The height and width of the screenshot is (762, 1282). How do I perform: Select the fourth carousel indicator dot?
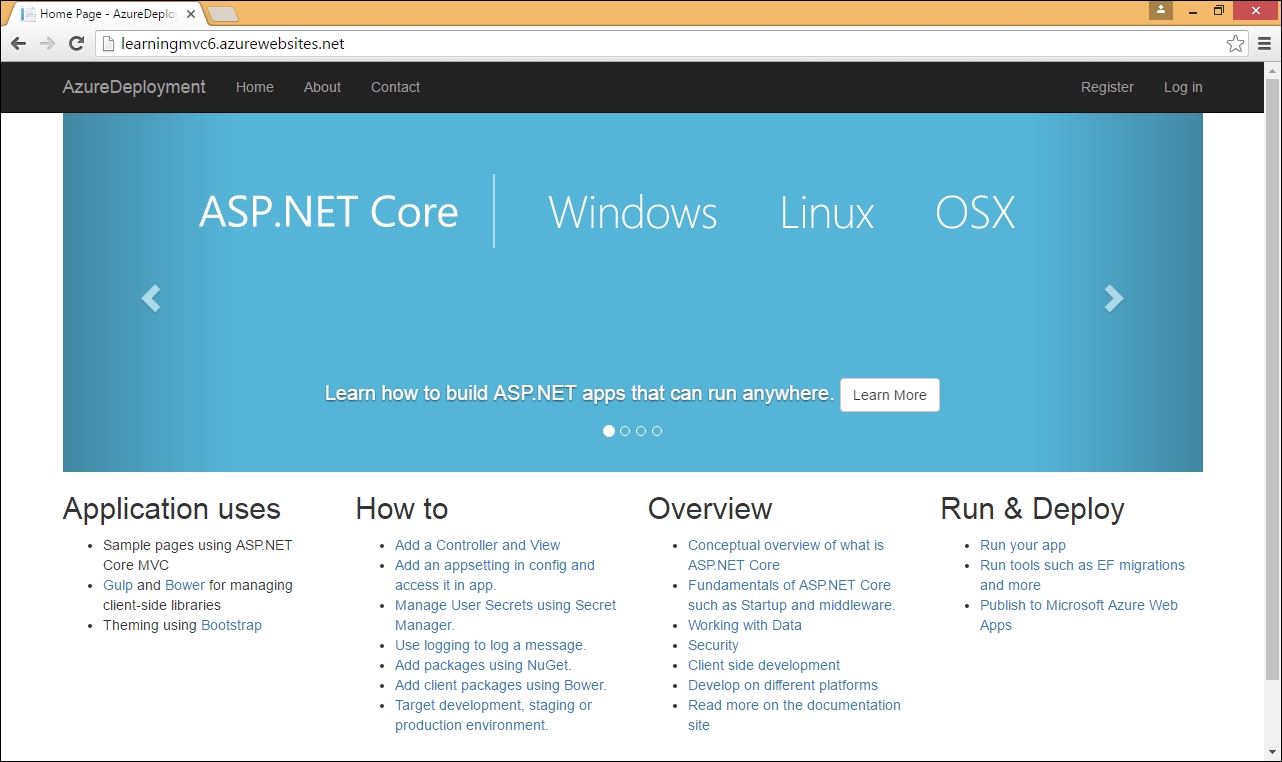(657, 431)
